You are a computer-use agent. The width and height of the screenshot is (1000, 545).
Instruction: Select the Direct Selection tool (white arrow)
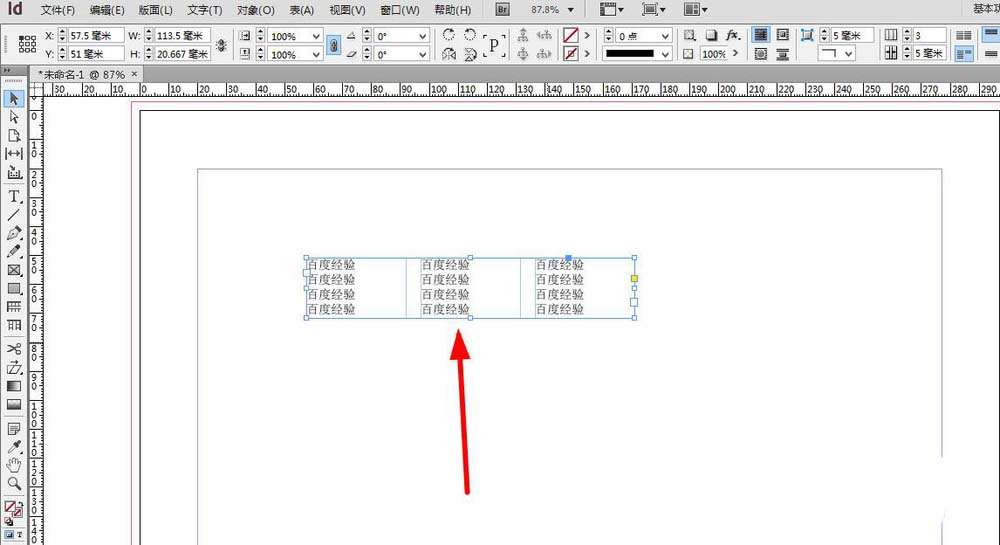coord(14,117)
